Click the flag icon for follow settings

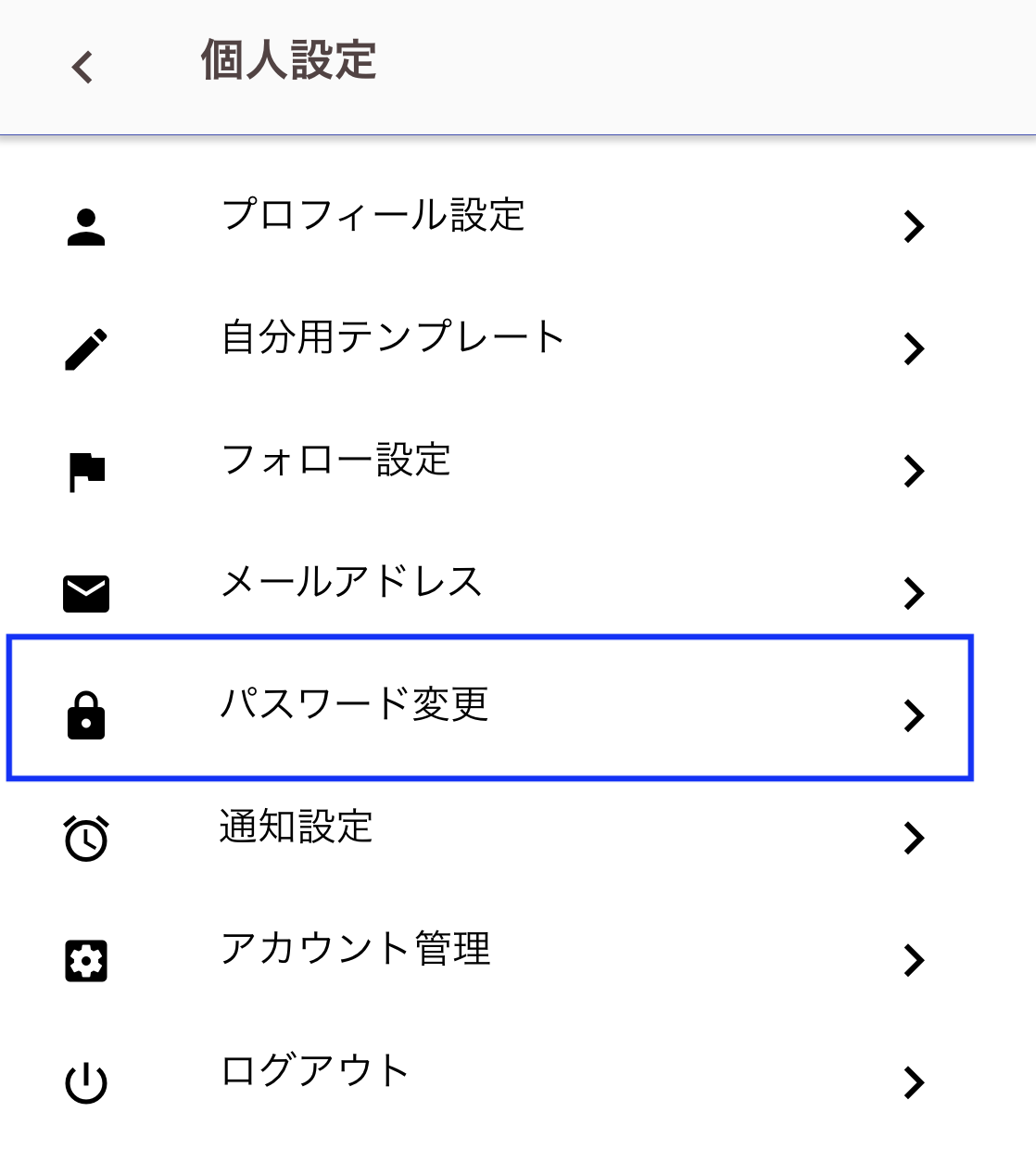coord(87,472)
